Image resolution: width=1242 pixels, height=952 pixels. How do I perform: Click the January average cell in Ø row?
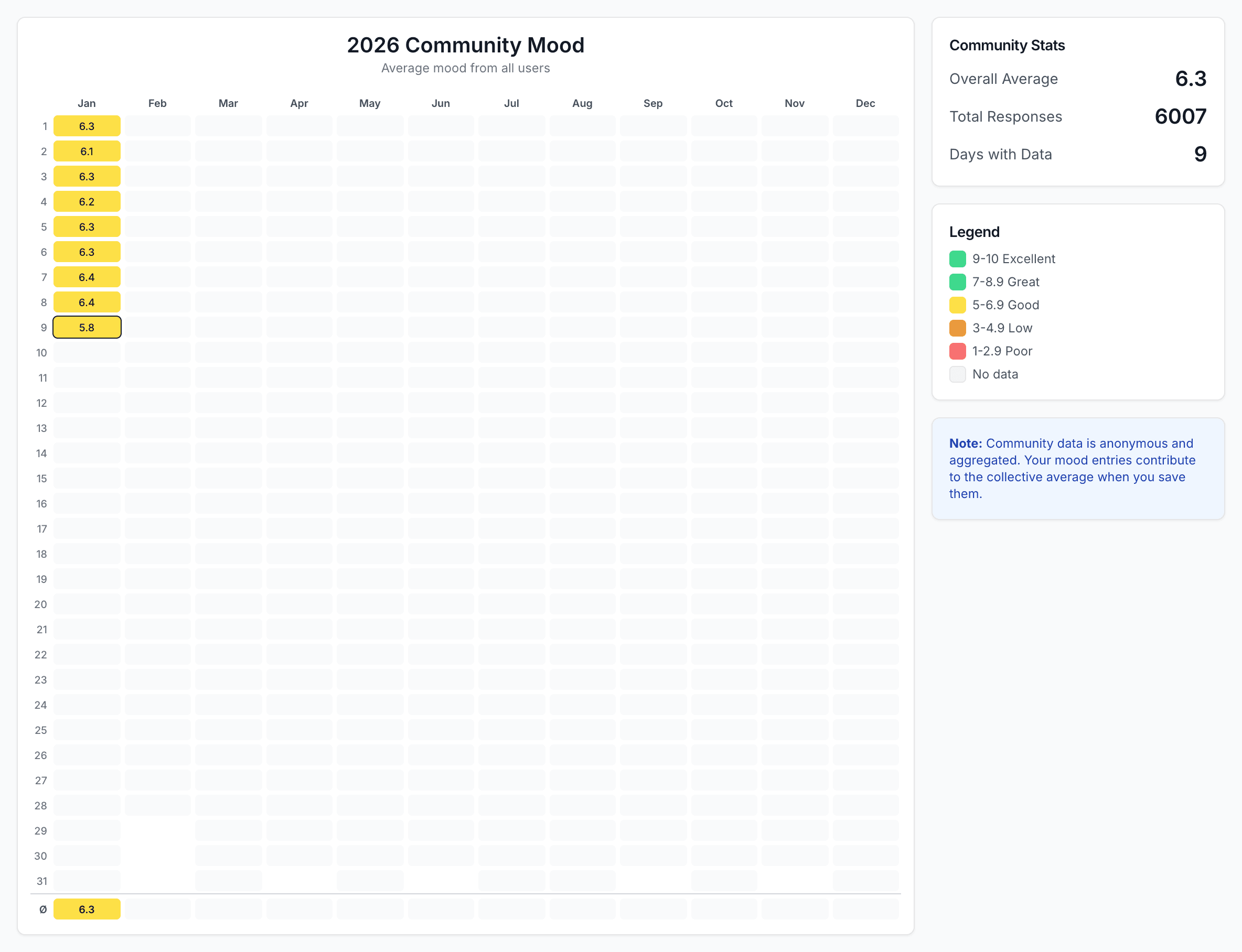(x=87, y=909)
